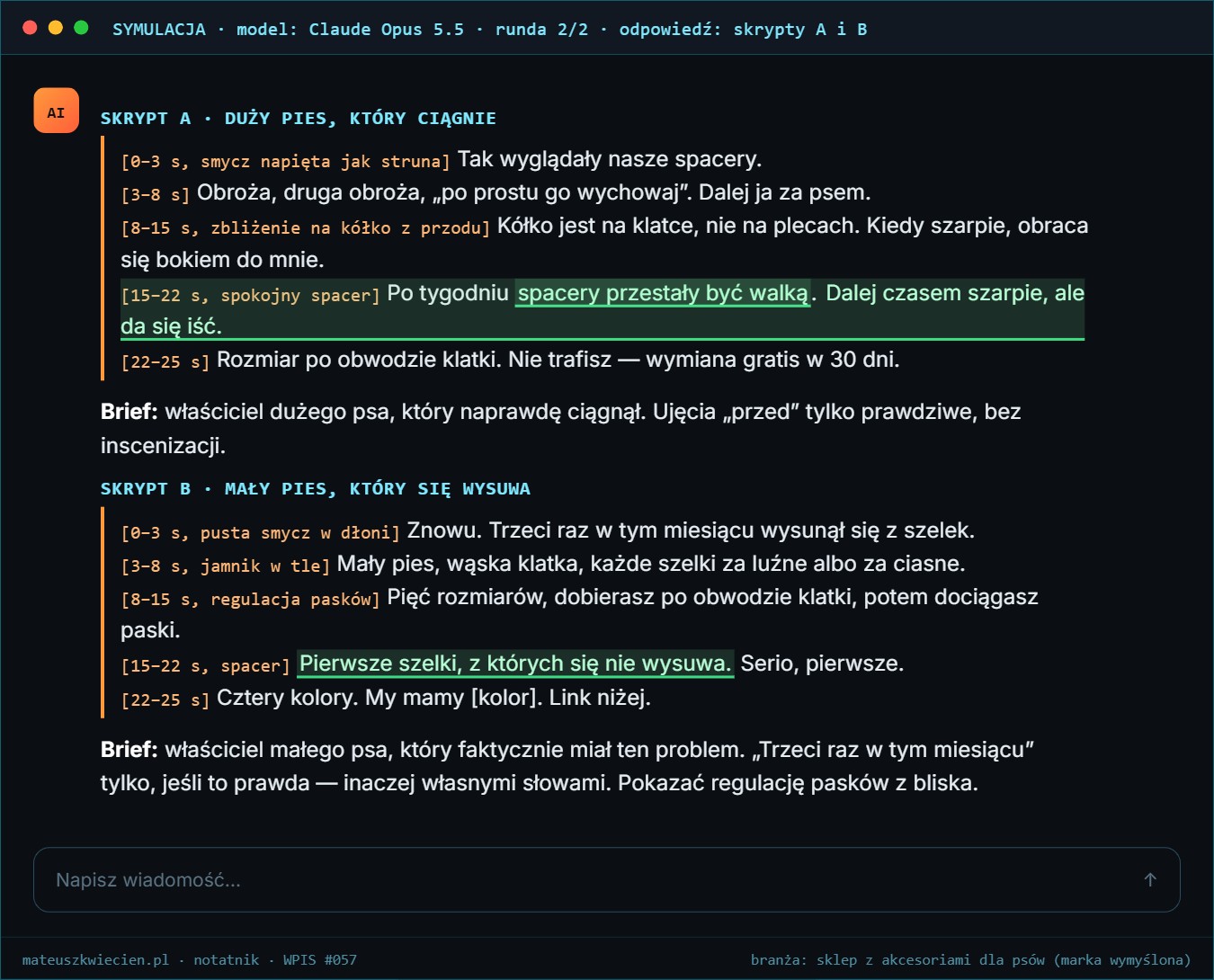Click 'model: Claude Opus 5.5' in title bar
1214x980 pixels.
pos(351,29)
